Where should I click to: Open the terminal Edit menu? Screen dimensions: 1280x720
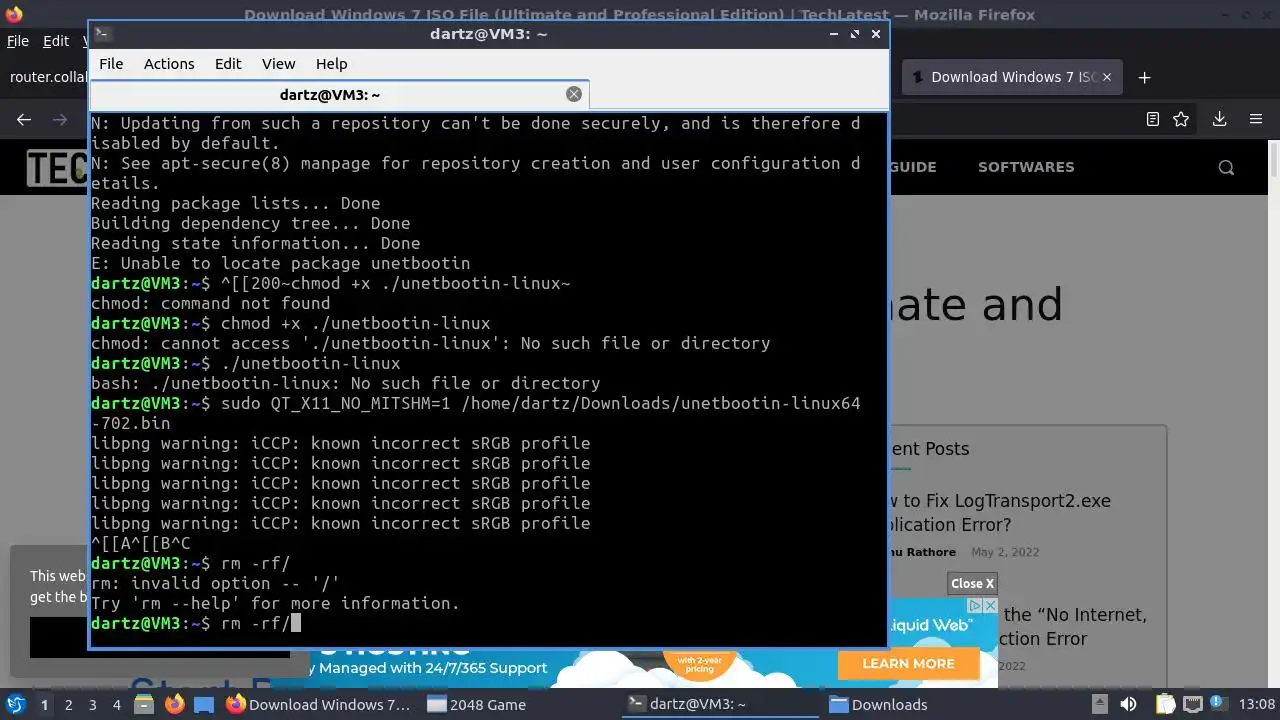(228, 63)
